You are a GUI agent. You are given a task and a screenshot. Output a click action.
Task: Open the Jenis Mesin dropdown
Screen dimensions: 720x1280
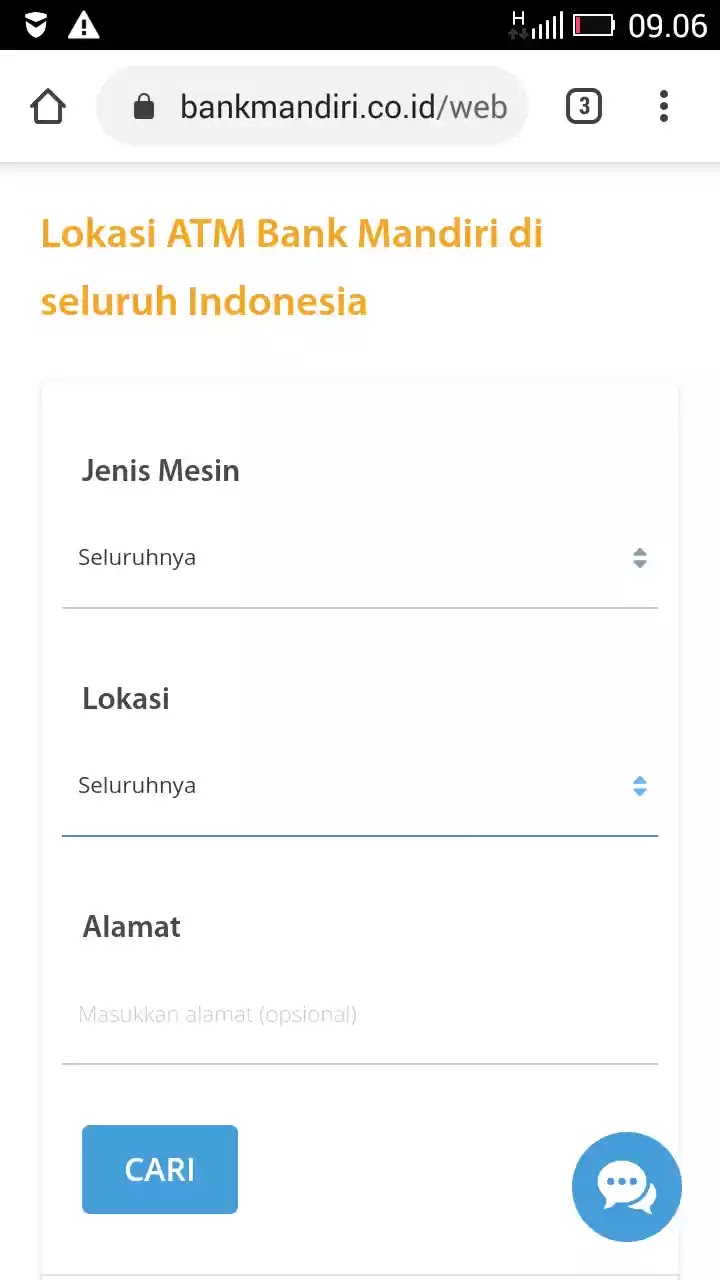pyautogui.click(x=360, y=557)
